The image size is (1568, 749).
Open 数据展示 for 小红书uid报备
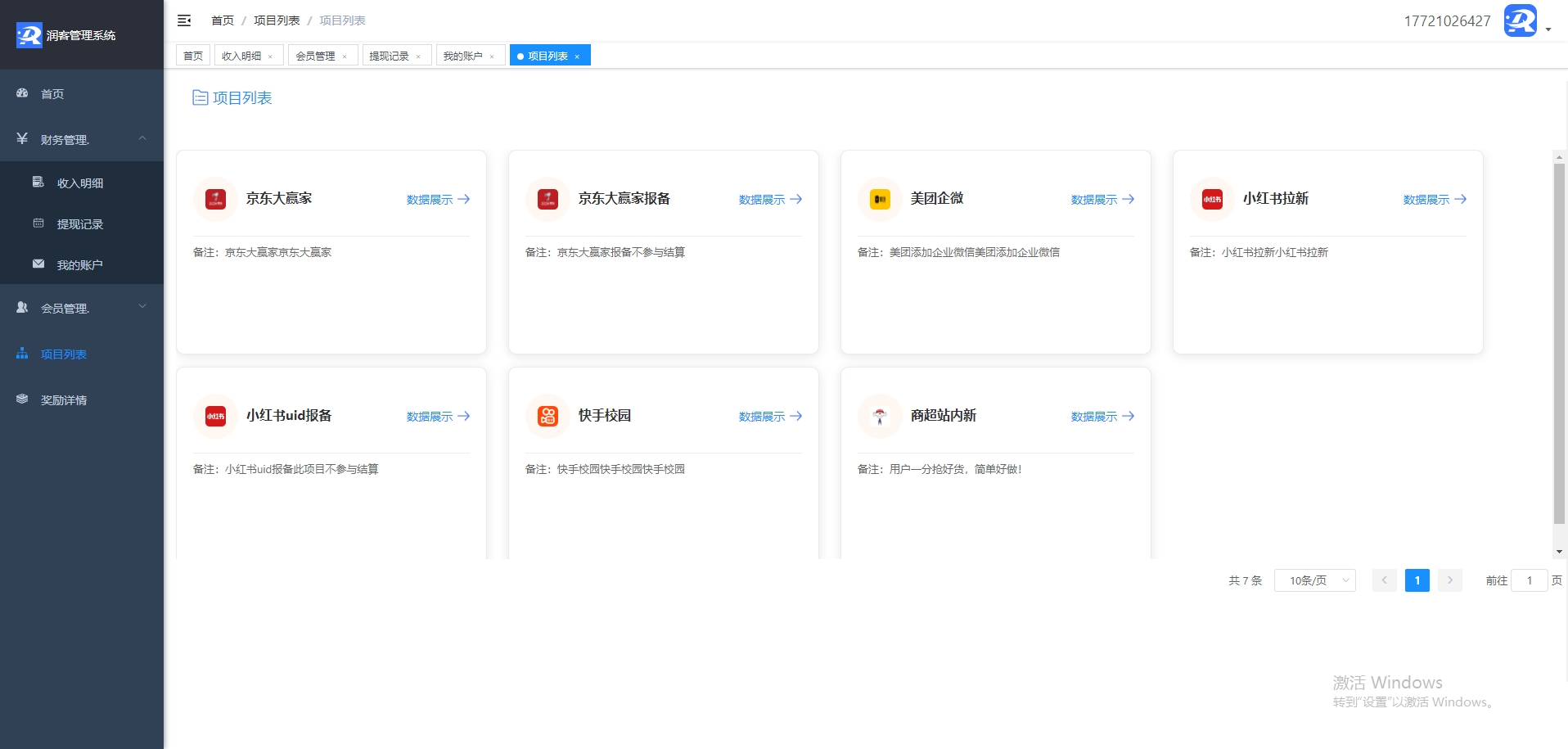438,416
